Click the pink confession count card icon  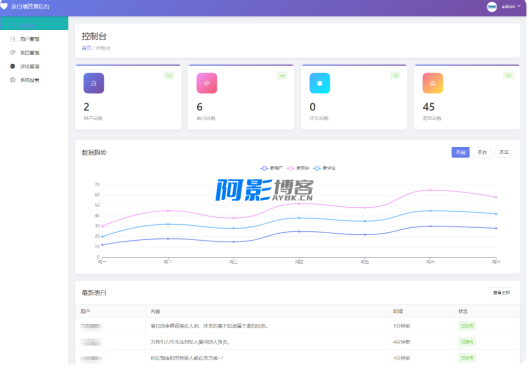click(207, 83)
